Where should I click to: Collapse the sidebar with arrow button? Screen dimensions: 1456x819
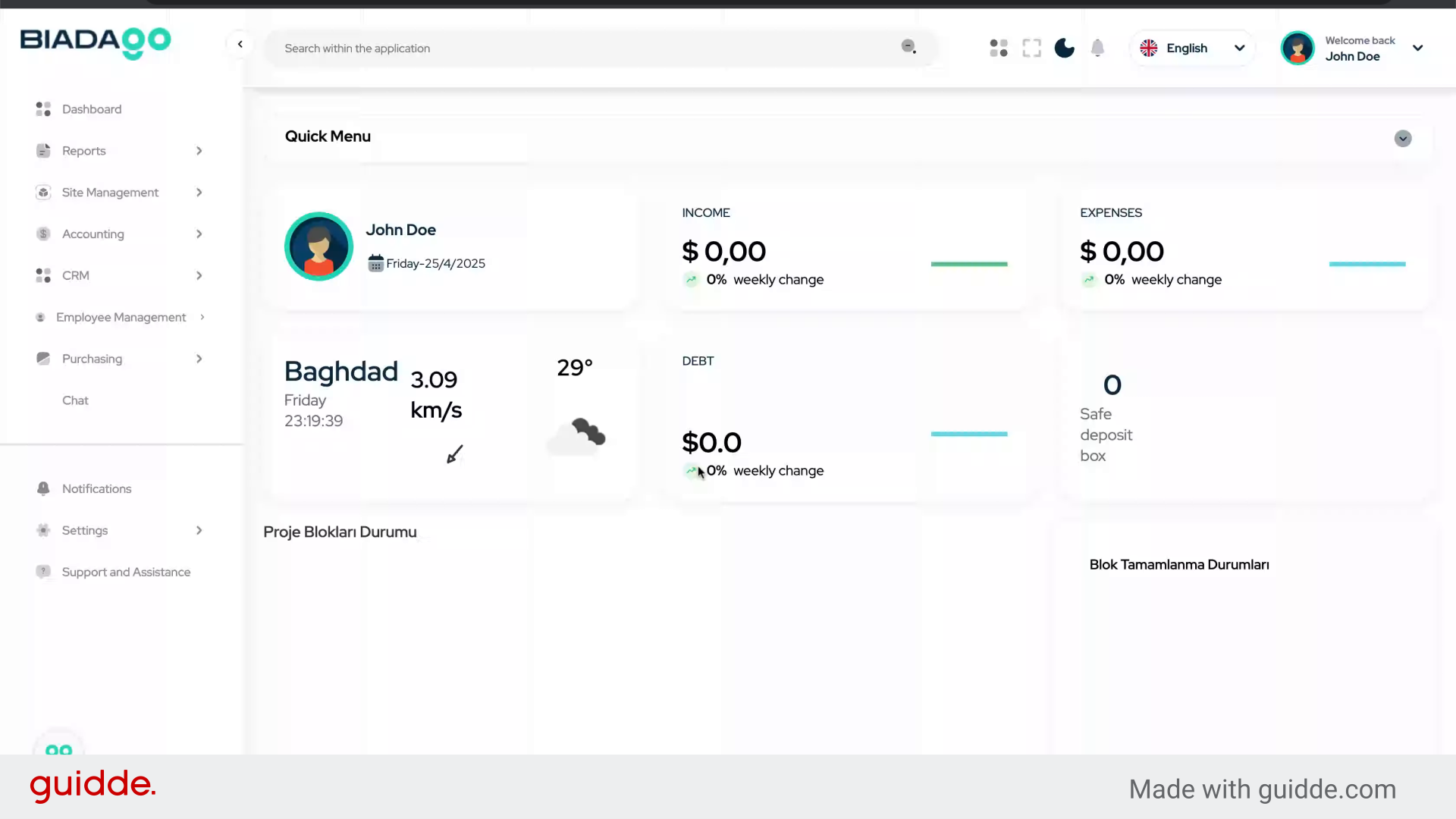click(240, 44)
